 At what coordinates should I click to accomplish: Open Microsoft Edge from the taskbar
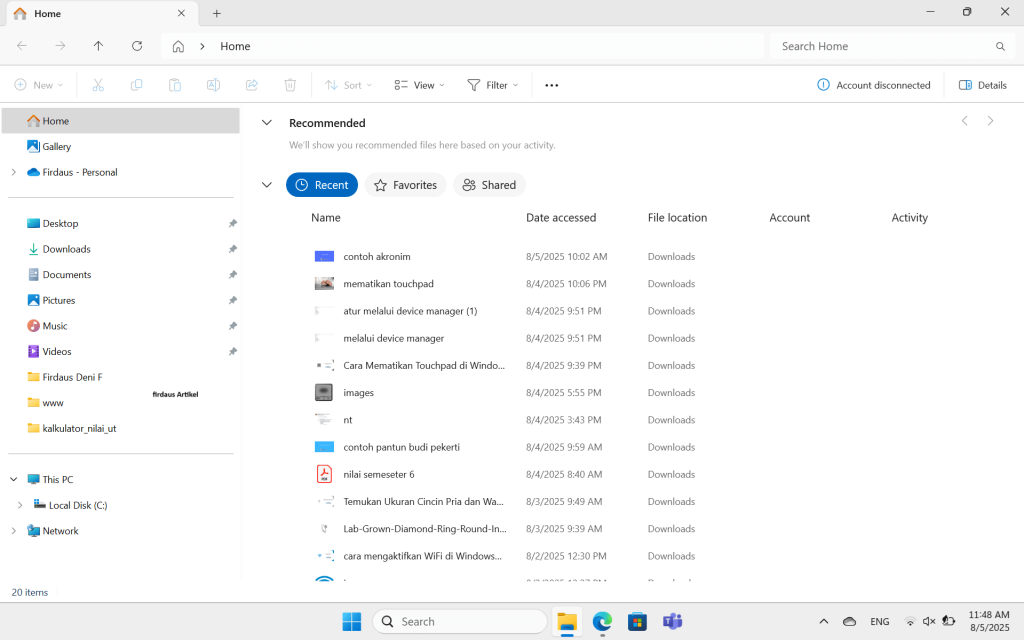602,621
